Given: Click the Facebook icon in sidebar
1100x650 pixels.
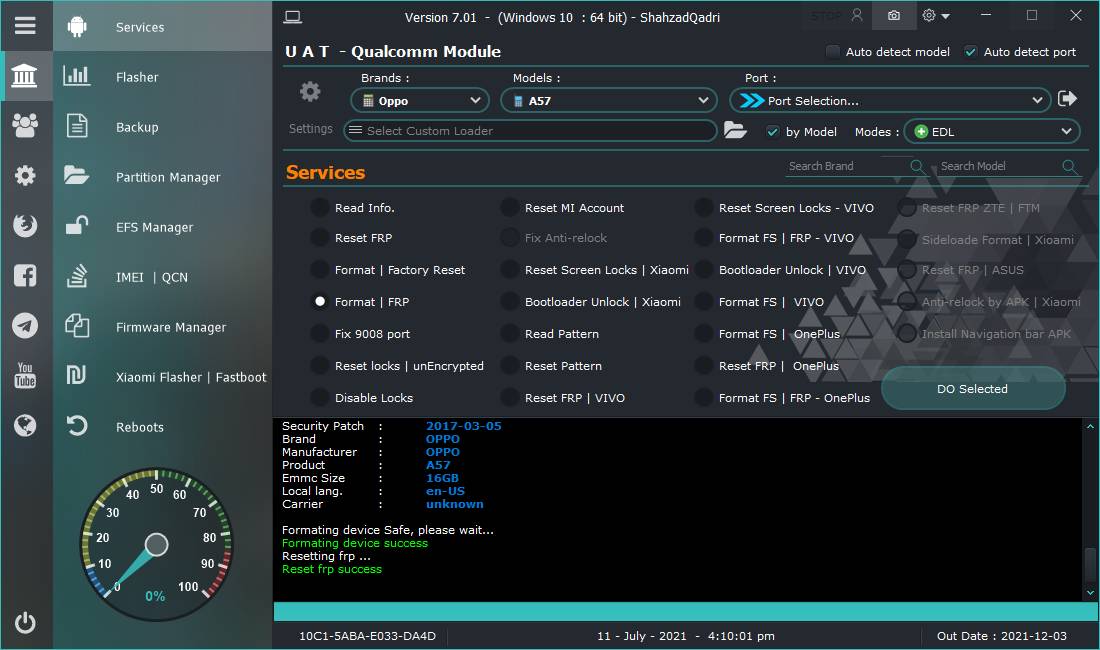Looking at the screenshot, I should point(25,276).
